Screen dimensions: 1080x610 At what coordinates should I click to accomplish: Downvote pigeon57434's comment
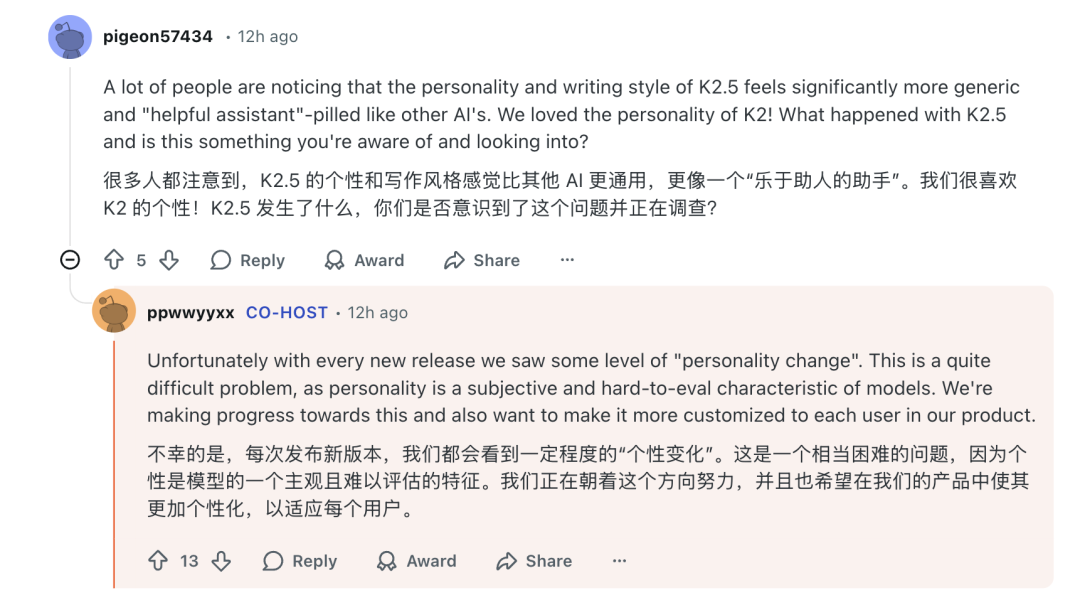pyautogui.click(x=168, y=260)
